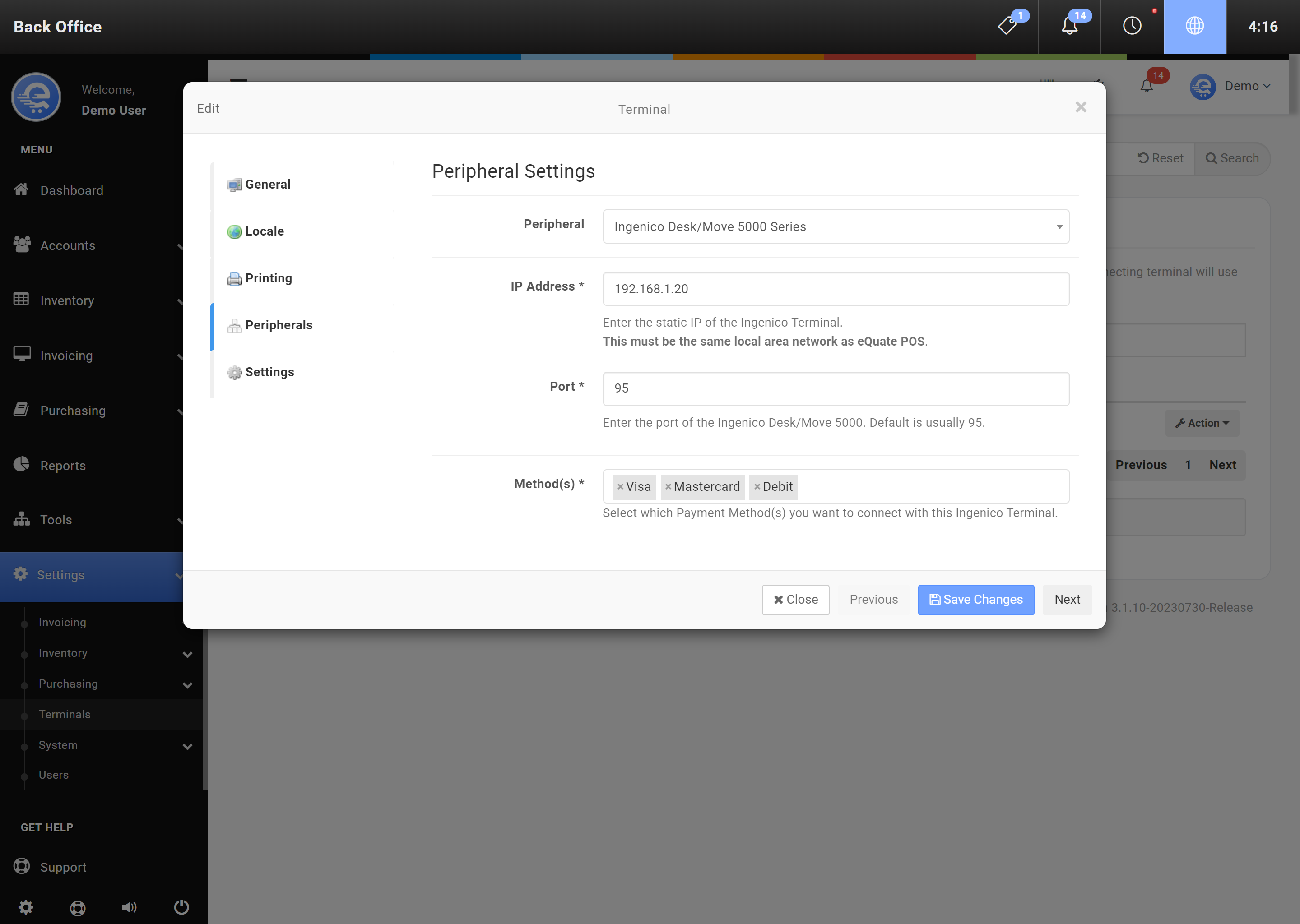This screenshot has width=1300, height=924.
Task: Open the Peripheral dropdown
Action: point(835,226)
